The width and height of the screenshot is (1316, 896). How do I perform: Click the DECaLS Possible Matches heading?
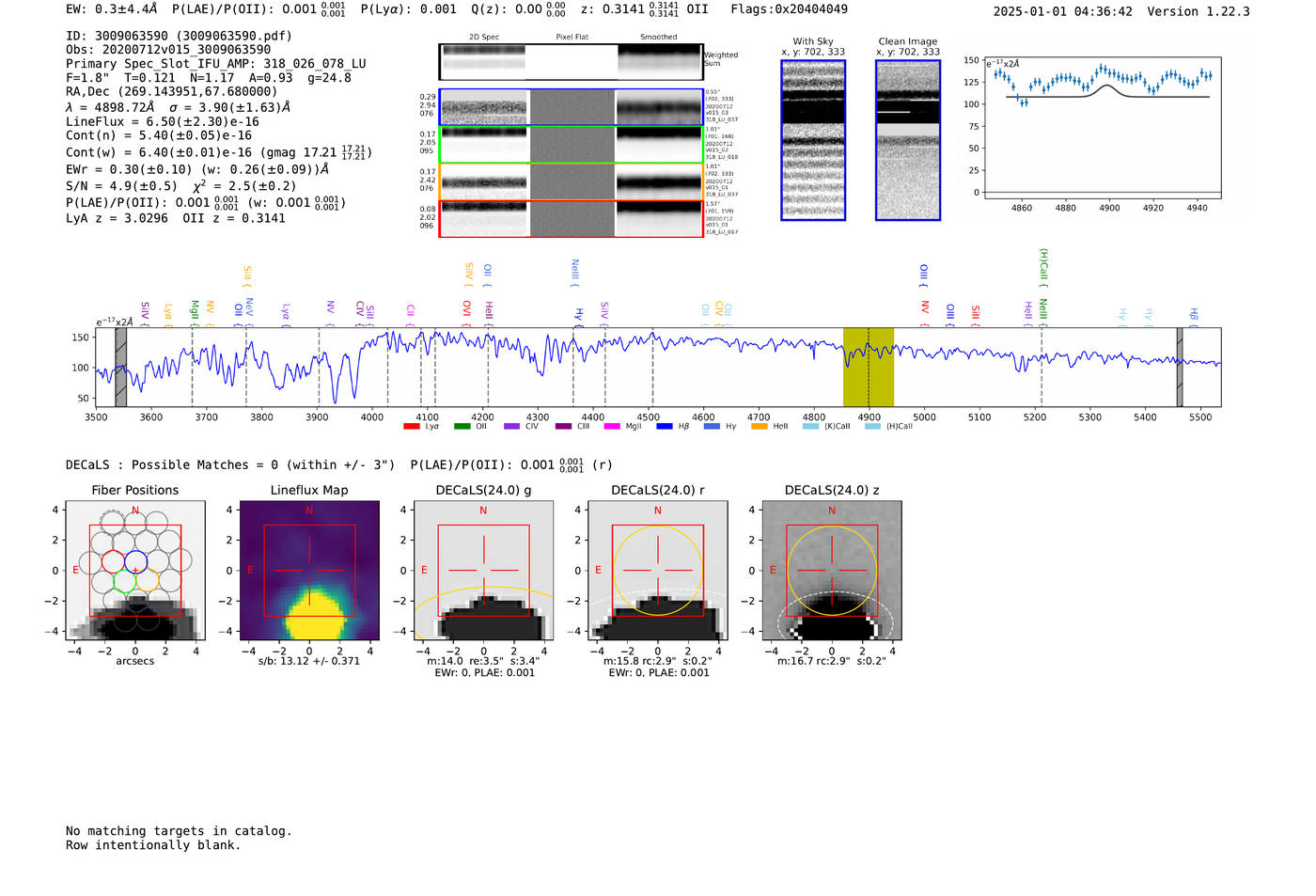tap(230, 465)
